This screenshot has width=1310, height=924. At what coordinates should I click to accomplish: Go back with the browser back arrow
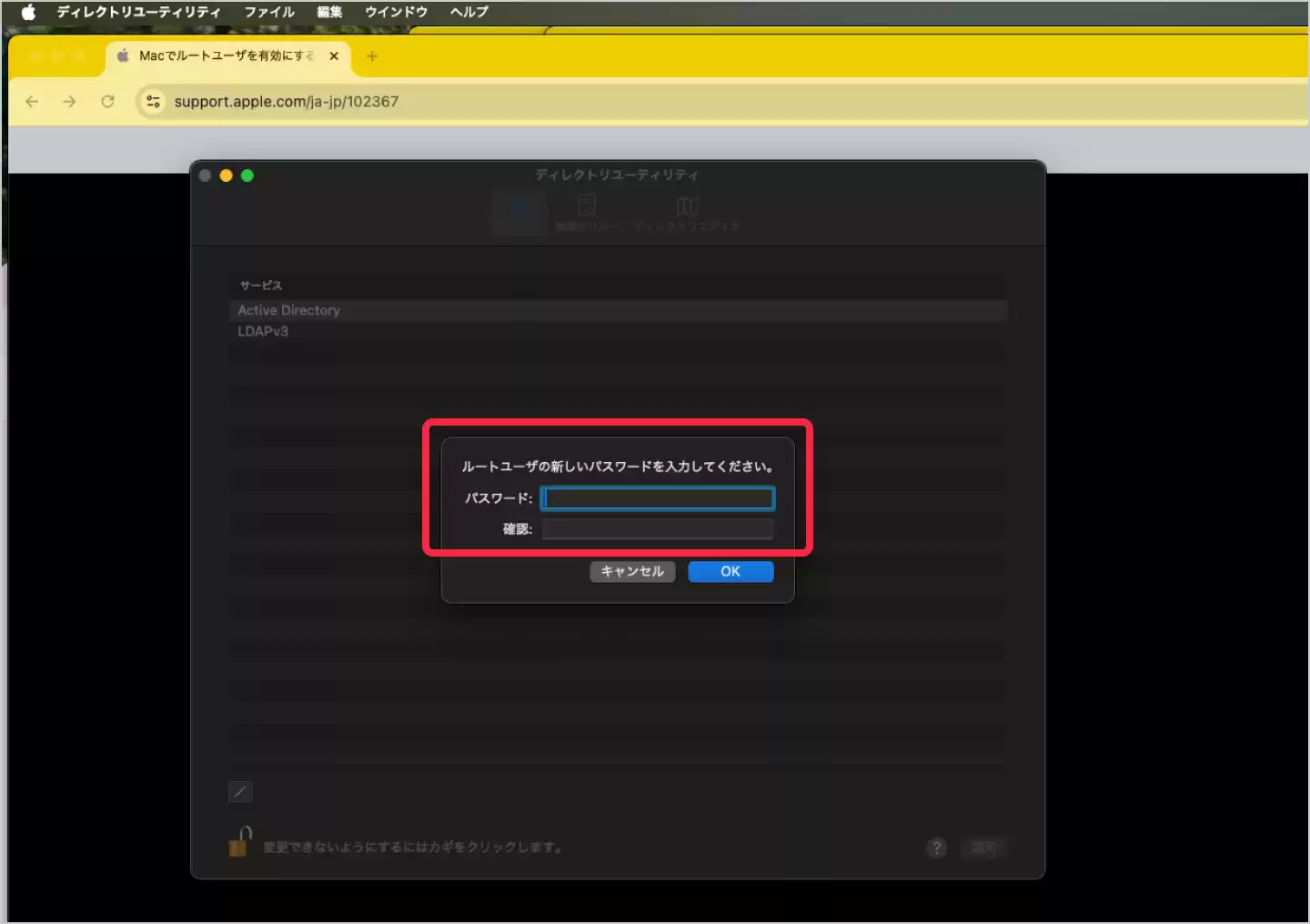pyautogui.click(x=32, y=101)
